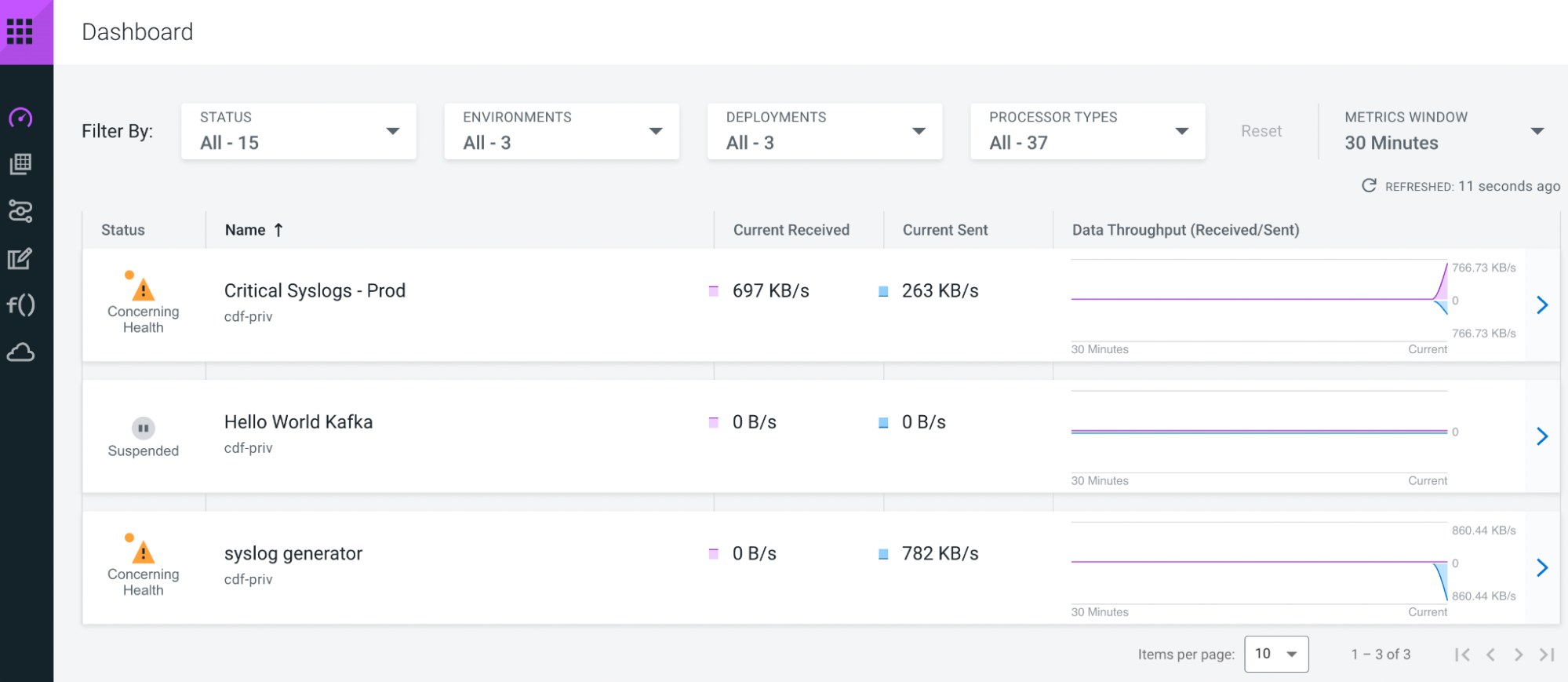Click the 263 KB/s sent value
Viewport: 1568px width, 682px height.
point(940,291)
